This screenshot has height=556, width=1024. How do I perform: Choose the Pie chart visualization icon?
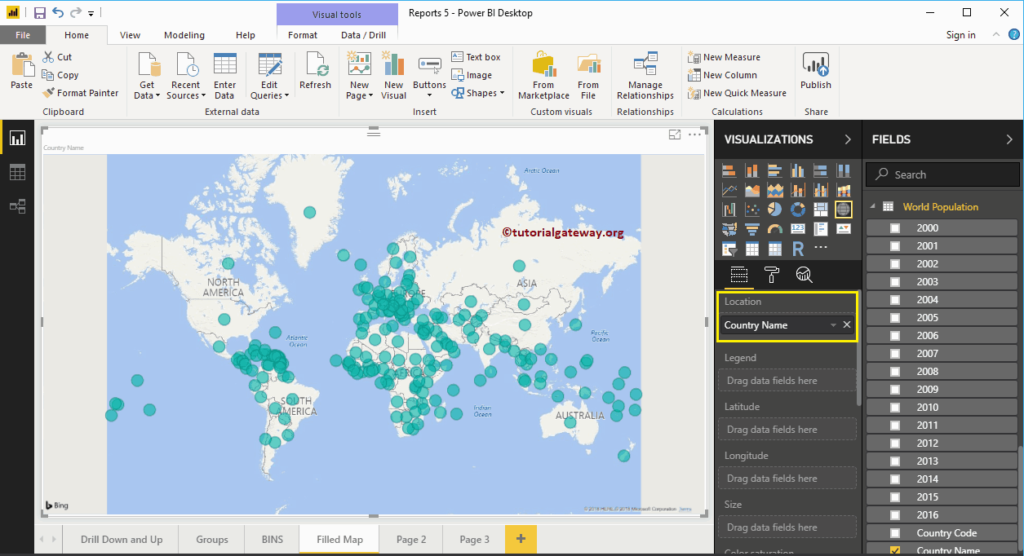click(775, 209)
